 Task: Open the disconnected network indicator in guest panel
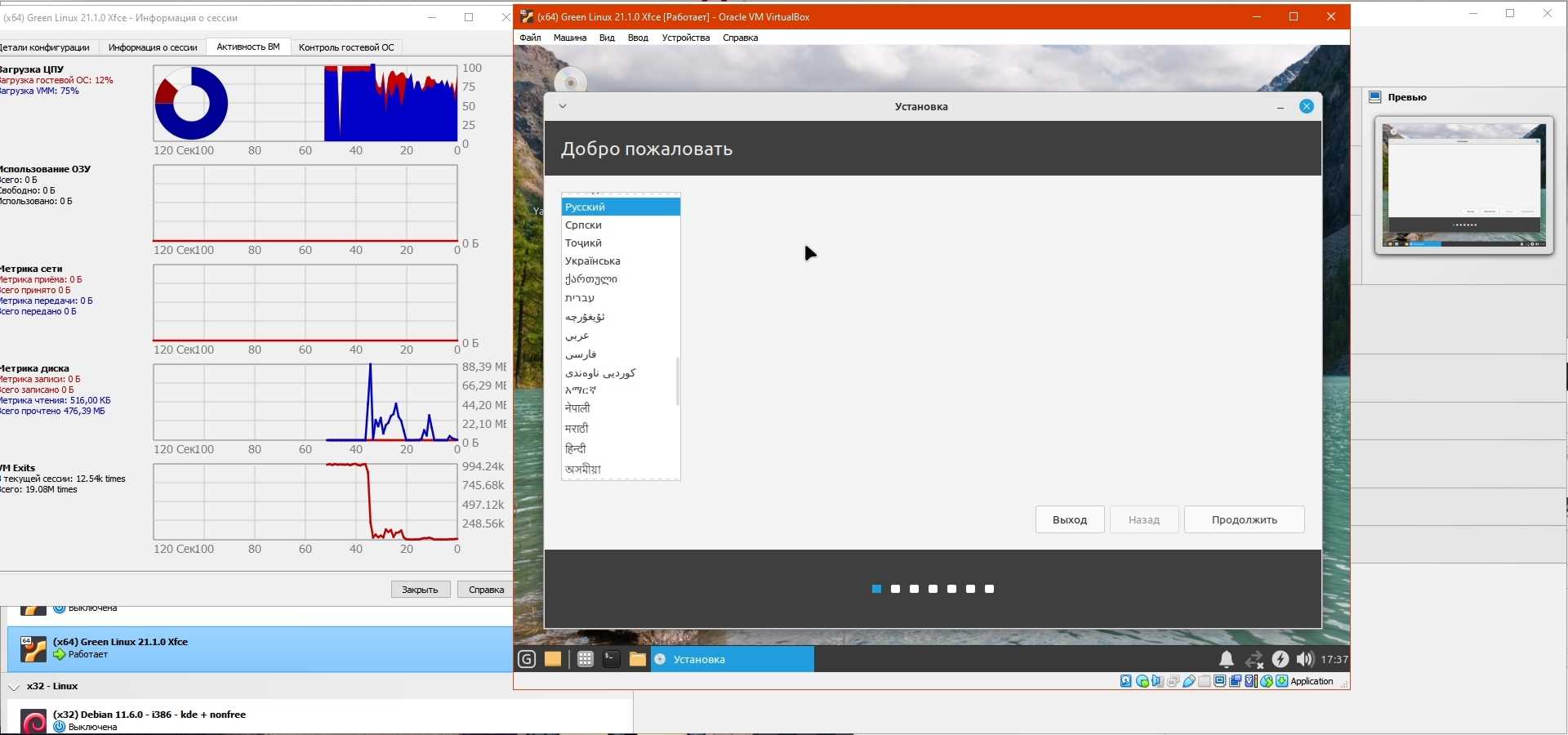point(1254,659)
